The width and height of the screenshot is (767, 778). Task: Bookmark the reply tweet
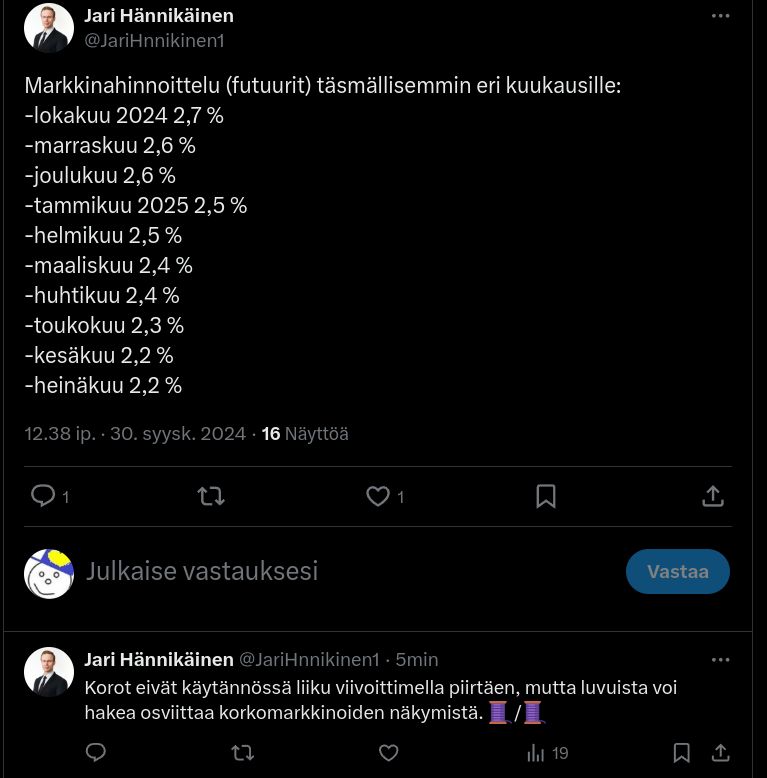(x=682, y=753)
